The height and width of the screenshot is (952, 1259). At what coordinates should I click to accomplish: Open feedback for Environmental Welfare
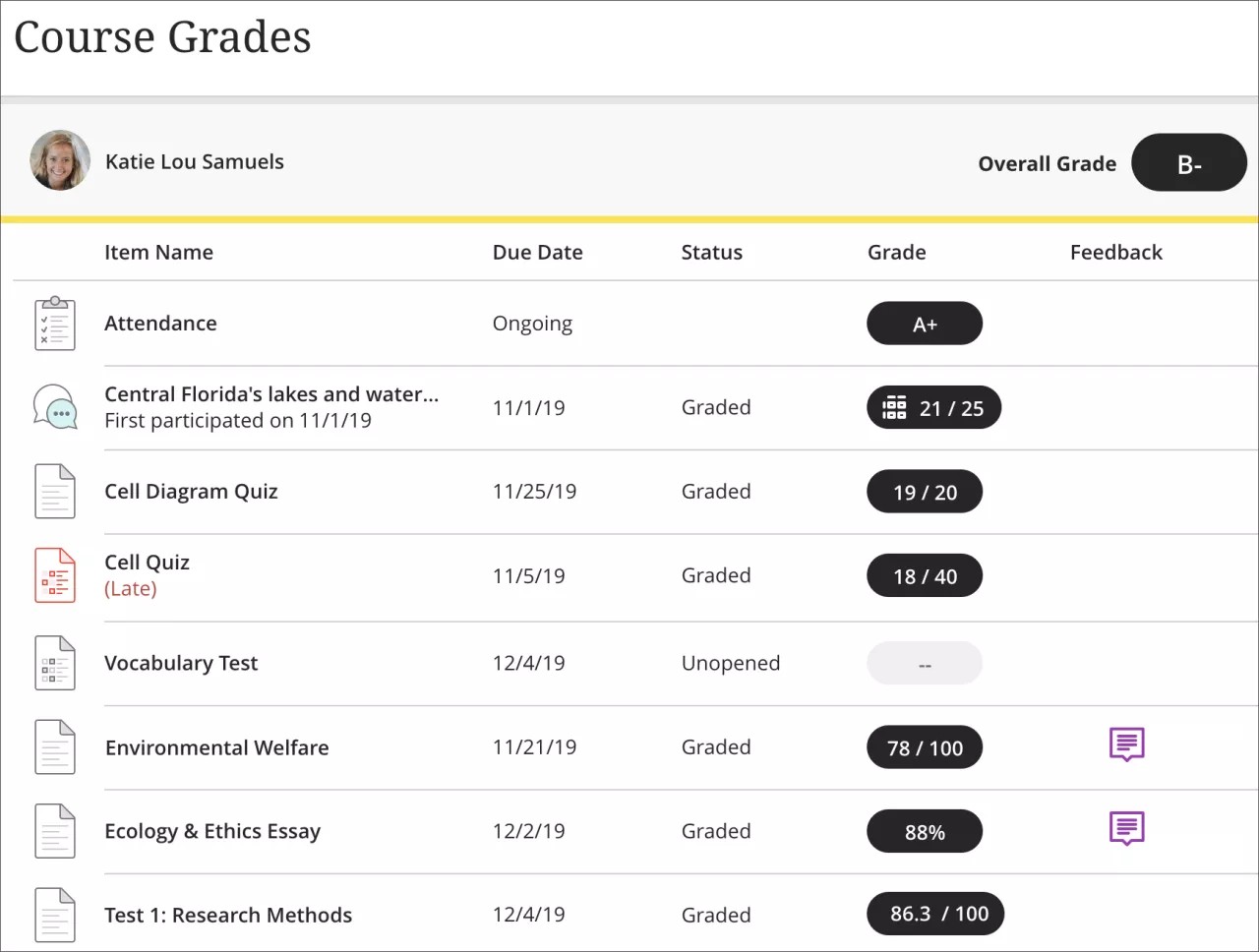click(1126, 744)
